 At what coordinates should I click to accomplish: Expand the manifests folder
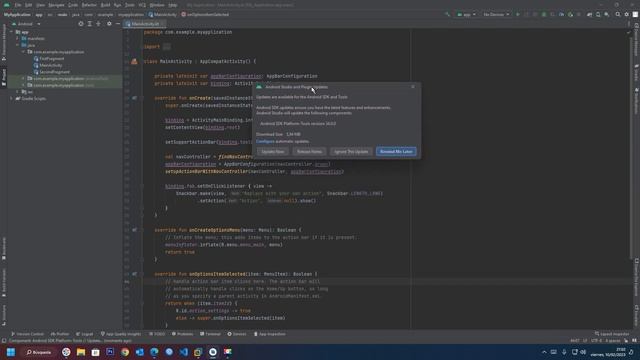[18, 38]
